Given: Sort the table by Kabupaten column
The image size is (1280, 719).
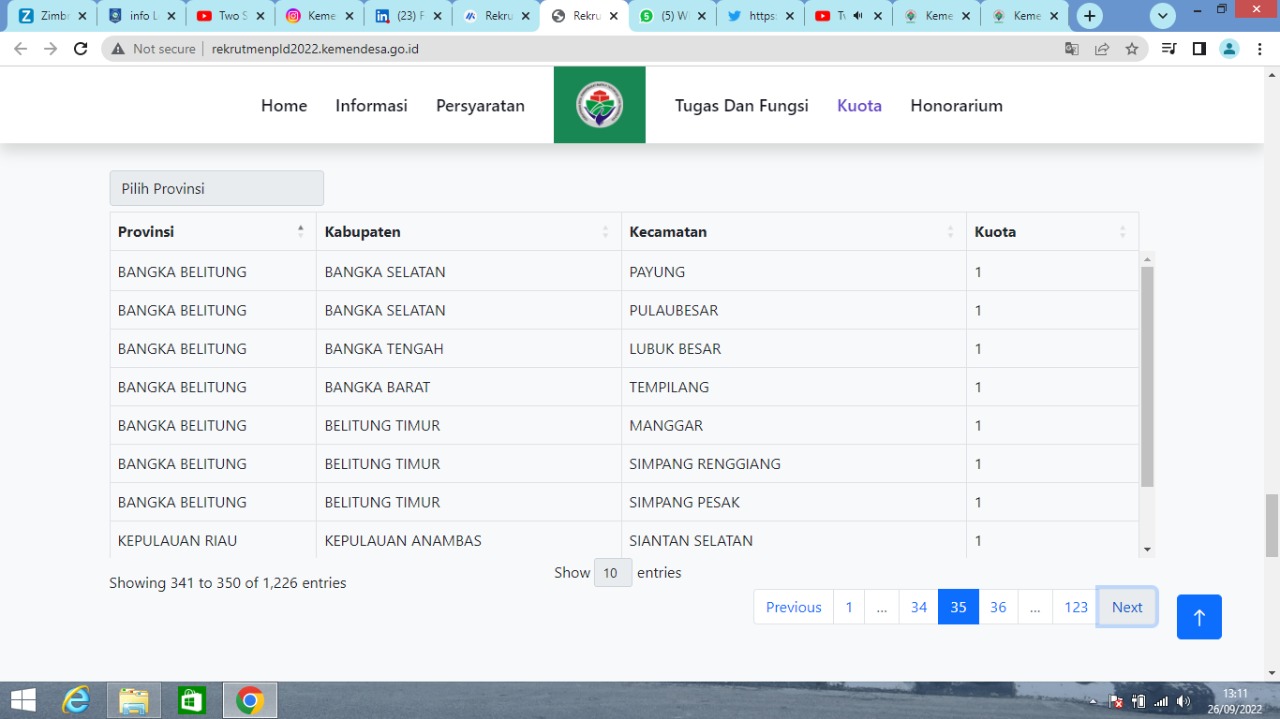Looking at the screenshot, I should tap(468, 232).
